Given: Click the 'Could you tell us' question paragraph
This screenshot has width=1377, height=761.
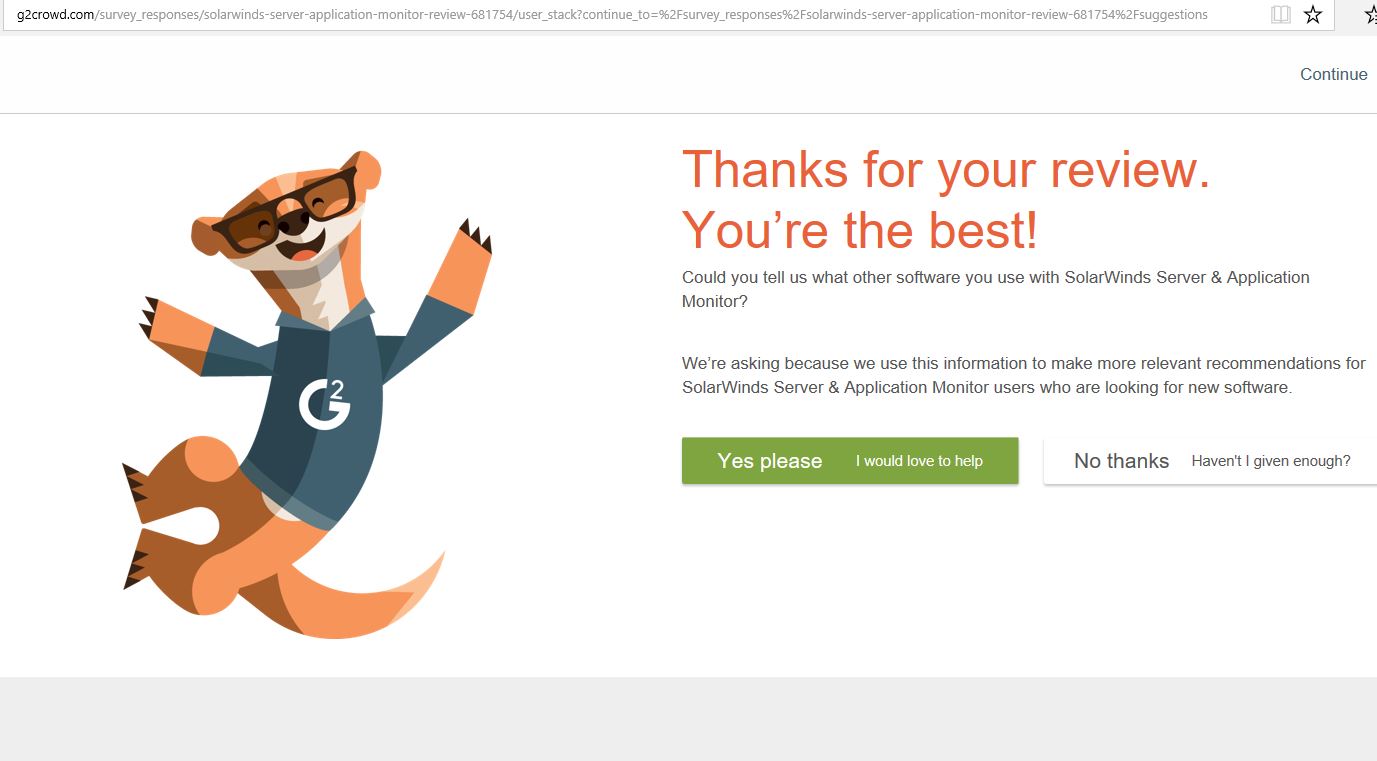Looking at the screenshot, I should click(x=996, y=289).
